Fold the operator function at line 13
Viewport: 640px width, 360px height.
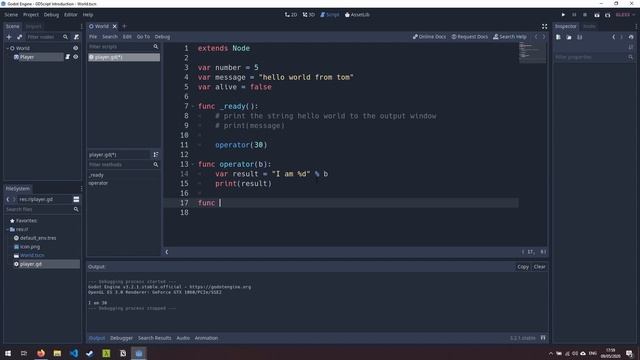(193, 164)
